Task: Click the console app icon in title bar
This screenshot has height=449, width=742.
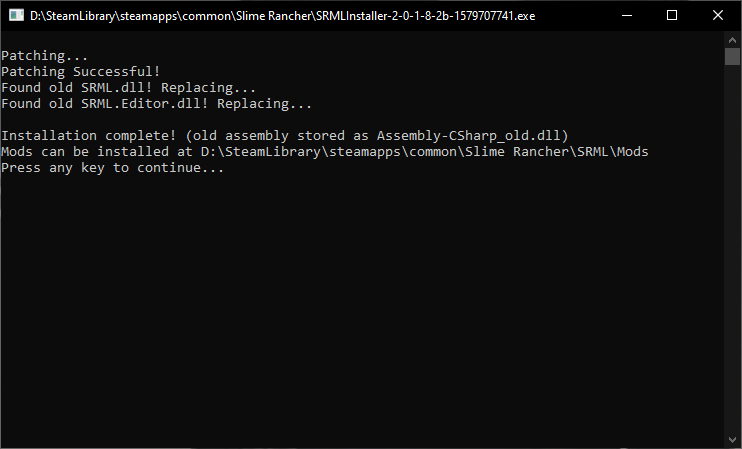Action: click(16, 15)
